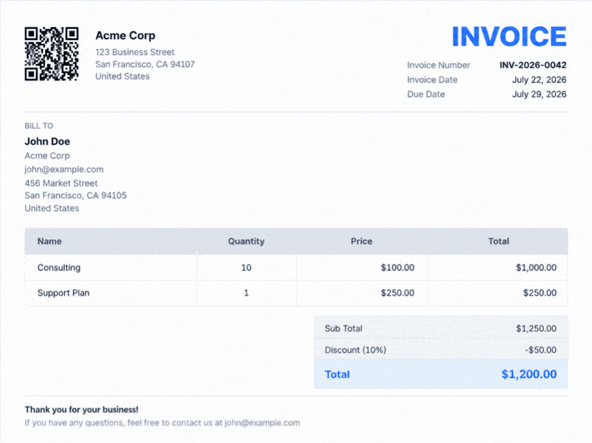Click the grand total $1,200.00

pos(529,374)
